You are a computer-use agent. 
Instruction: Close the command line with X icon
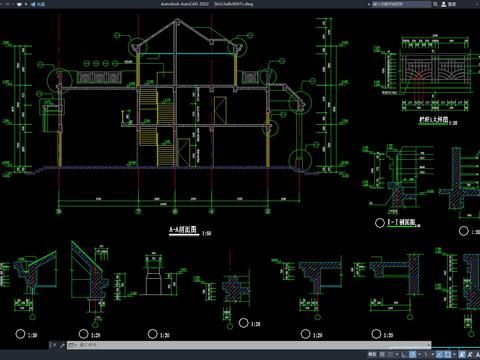tap(54, 345)
